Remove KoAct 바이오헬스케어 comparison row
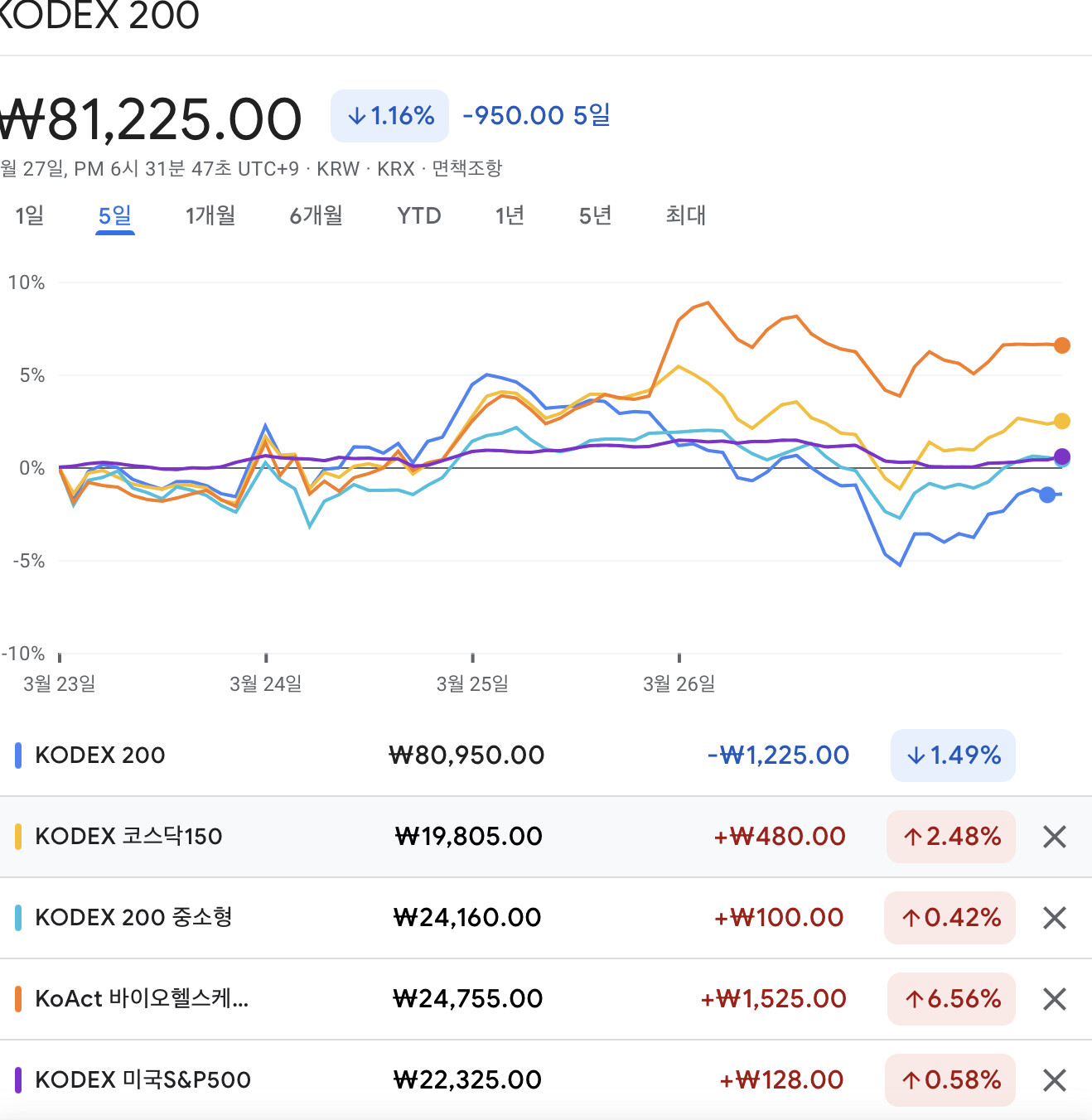Image resolution: width=1092 pixels, height=1120 pixels. point(1054,999)
